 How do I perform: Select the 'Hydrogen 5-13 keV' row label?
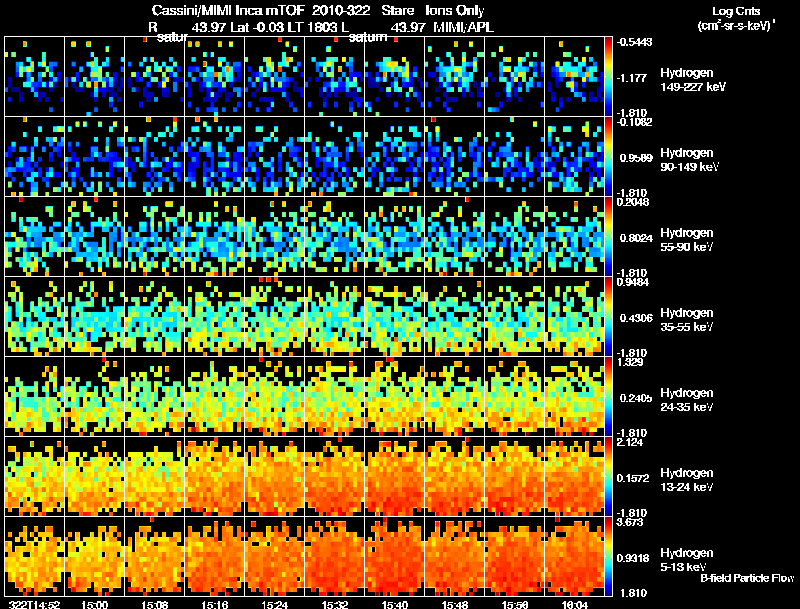pyautogui.click(x=687, y=560)
